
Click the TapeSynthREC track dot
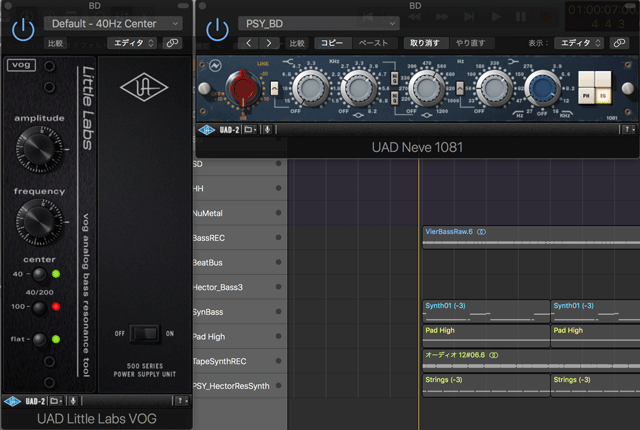[x=278, y=361]
